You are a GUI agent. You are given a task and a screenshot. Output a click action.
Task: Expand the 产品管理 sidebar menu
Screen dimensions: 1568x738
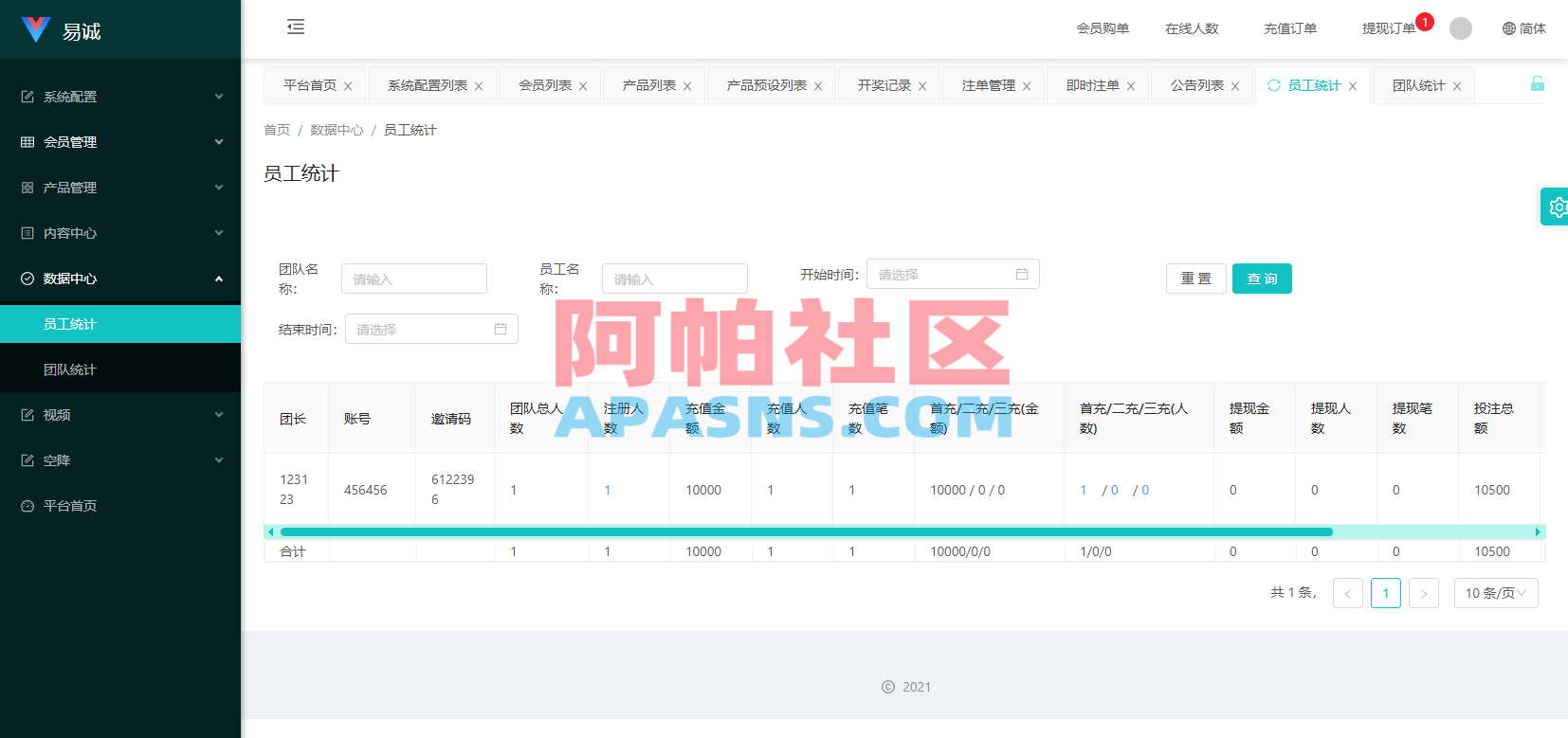120,188
